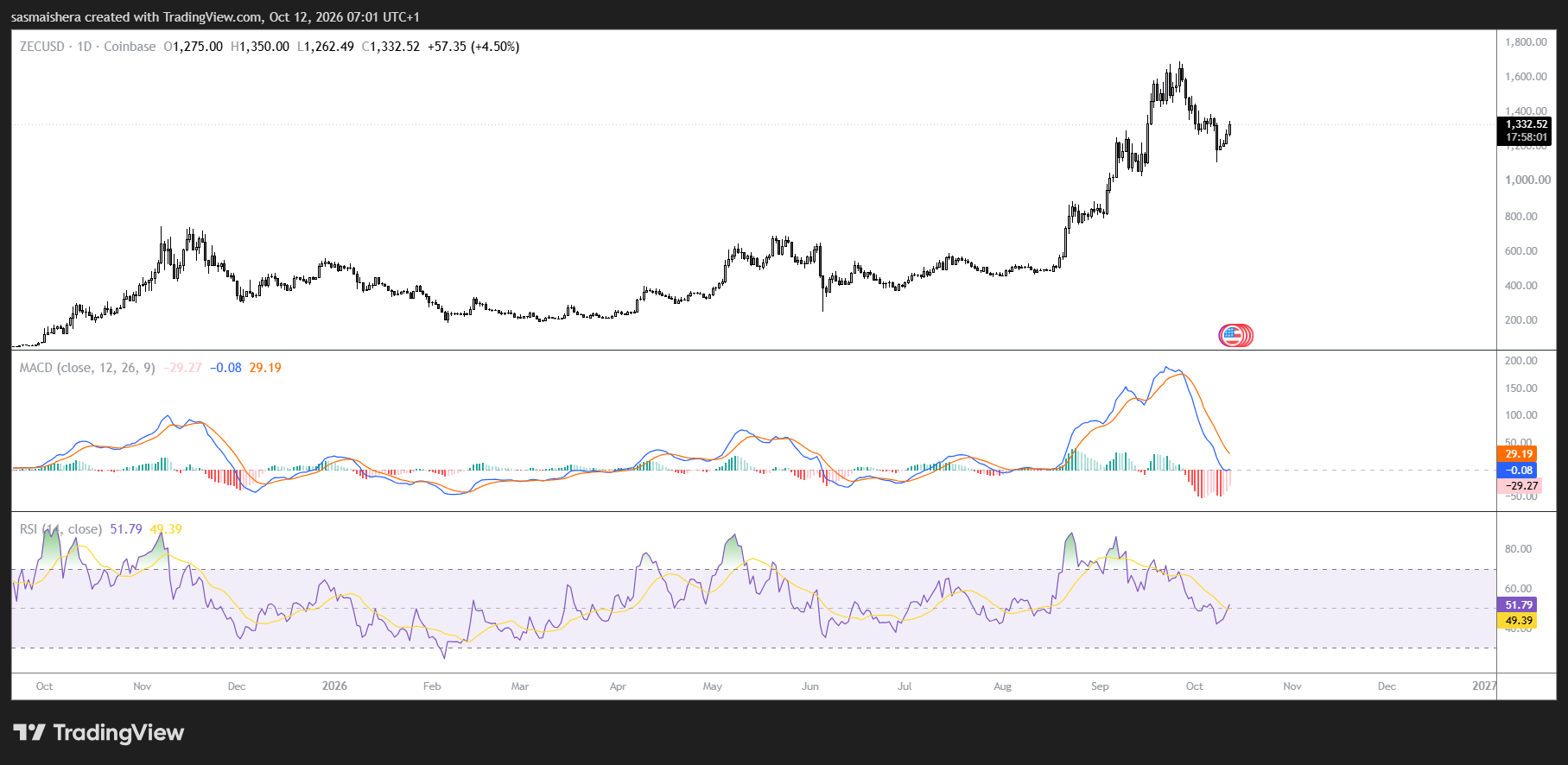Image resolution: width=1568 pixels, height=765 pixels.
Task: Click the pink -29.27 histogram tag on axis
Action: [x=1520, y=486]
